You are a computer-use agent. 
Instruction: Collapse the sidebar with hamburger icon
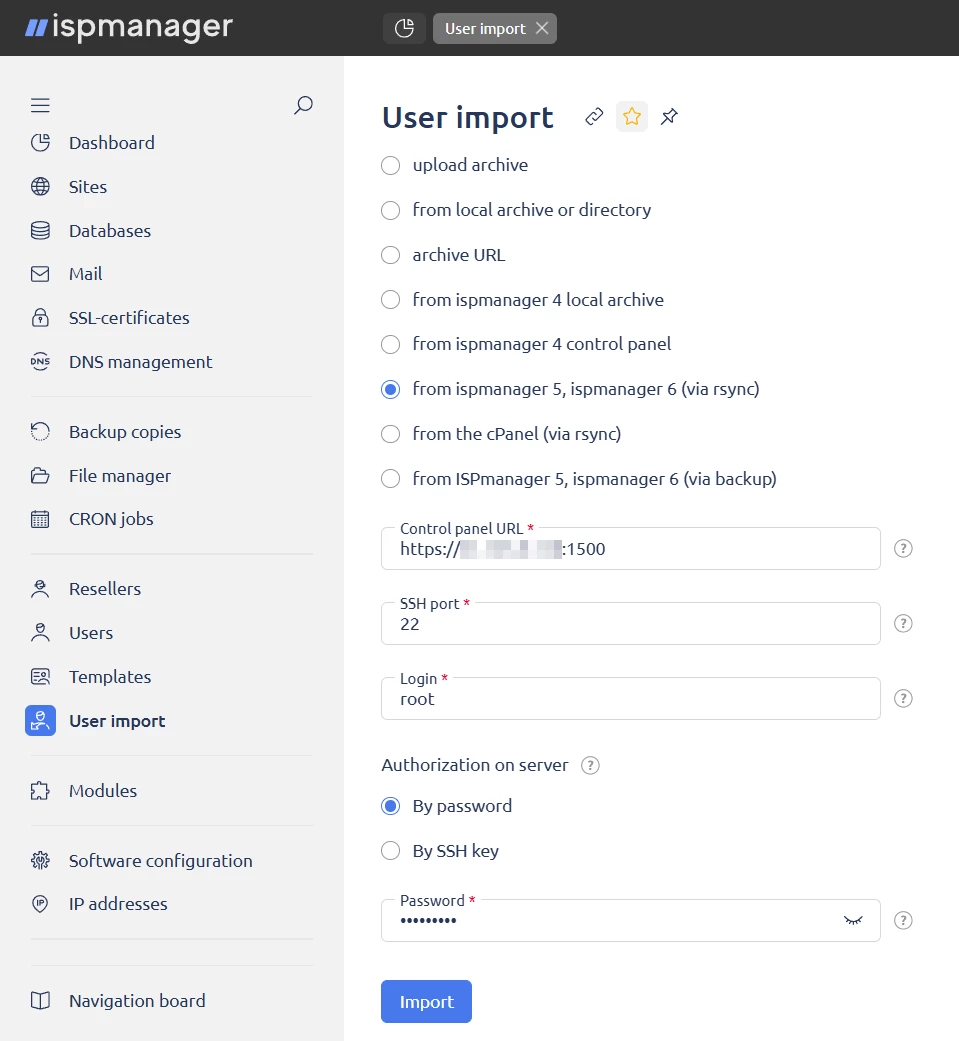(41, 105)
